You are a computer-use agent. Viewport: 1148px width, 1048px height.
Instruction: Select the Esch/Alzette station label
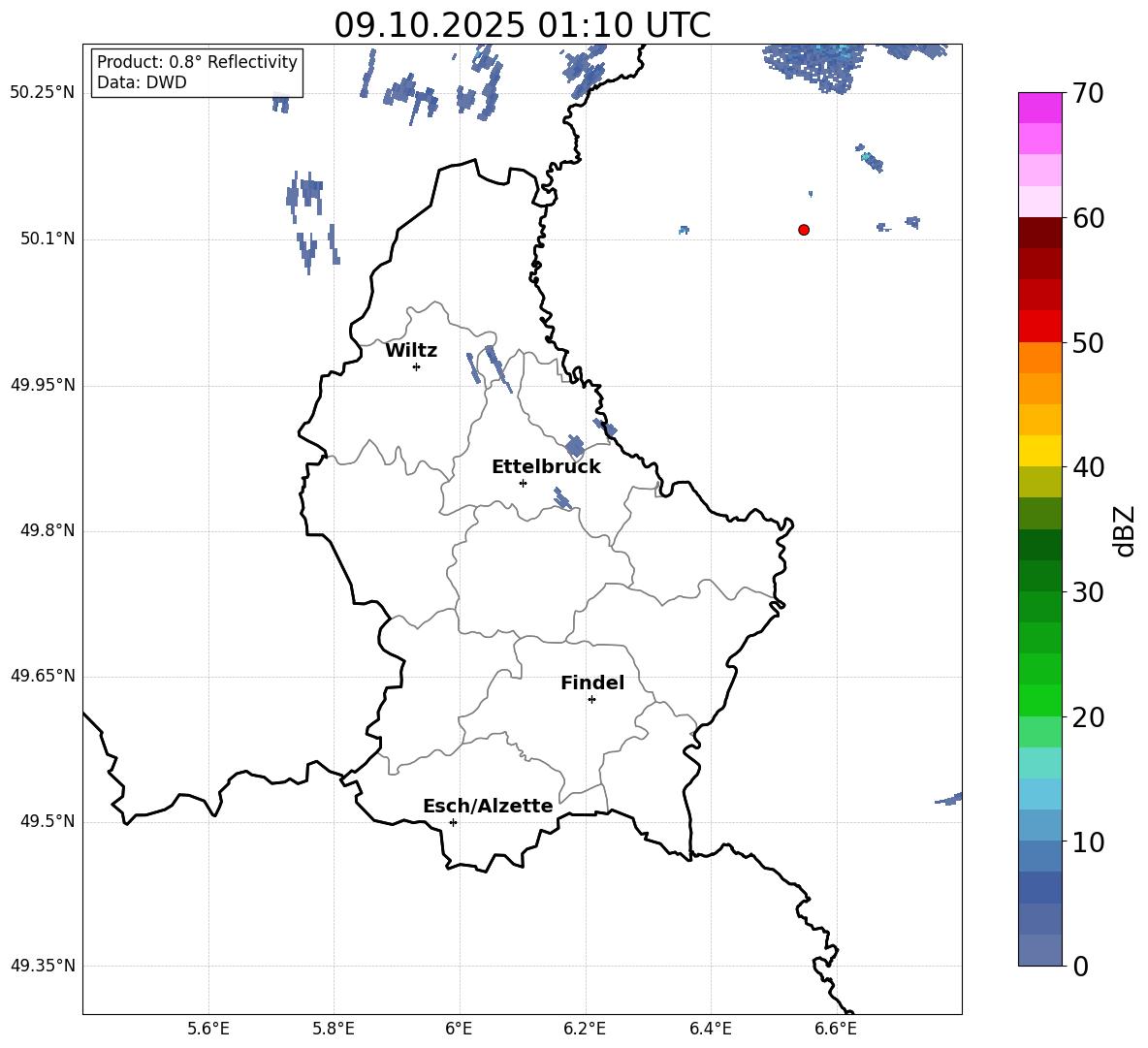(x=488, y=806)
